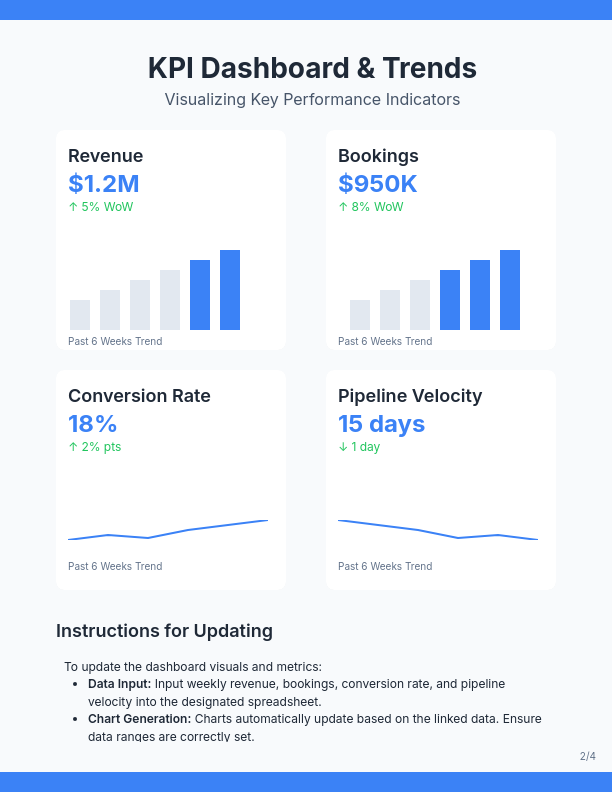Click the up arrow beside 8% WoW

(x=343, y=207)
